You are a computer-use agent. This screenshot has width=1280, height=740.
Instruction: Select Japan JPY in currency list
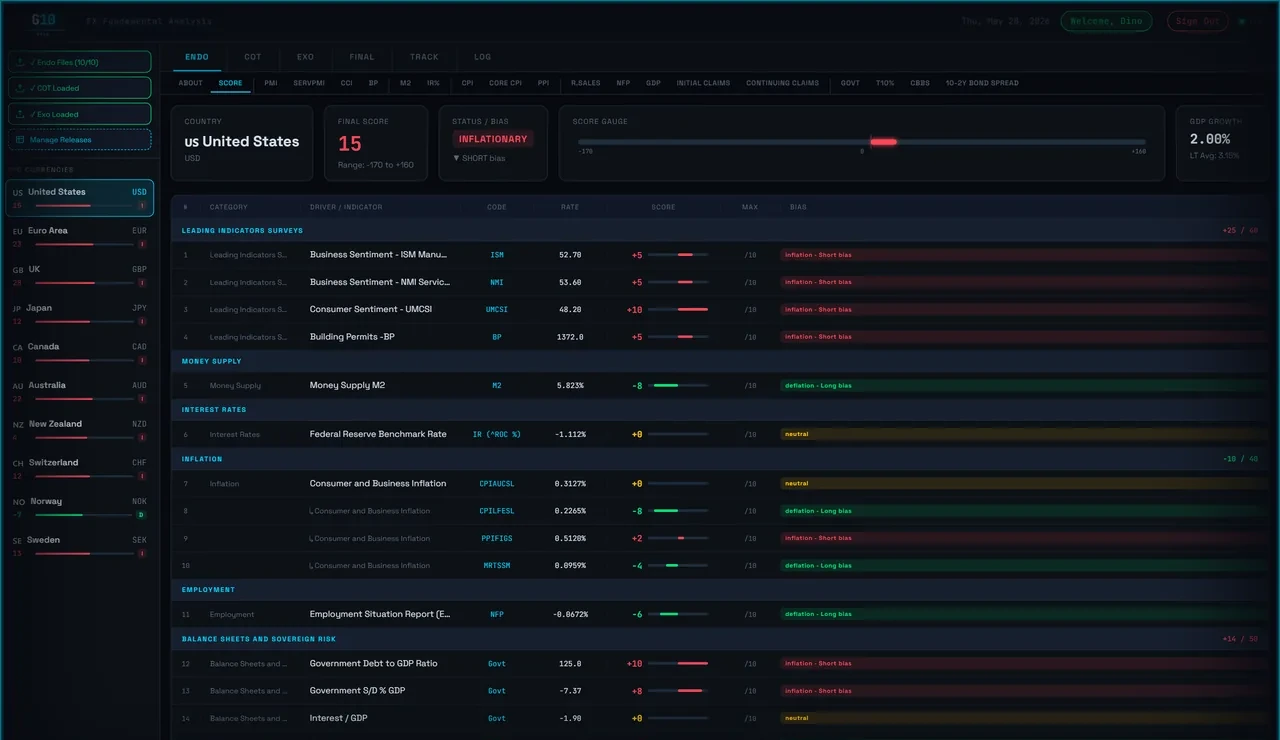80,314
